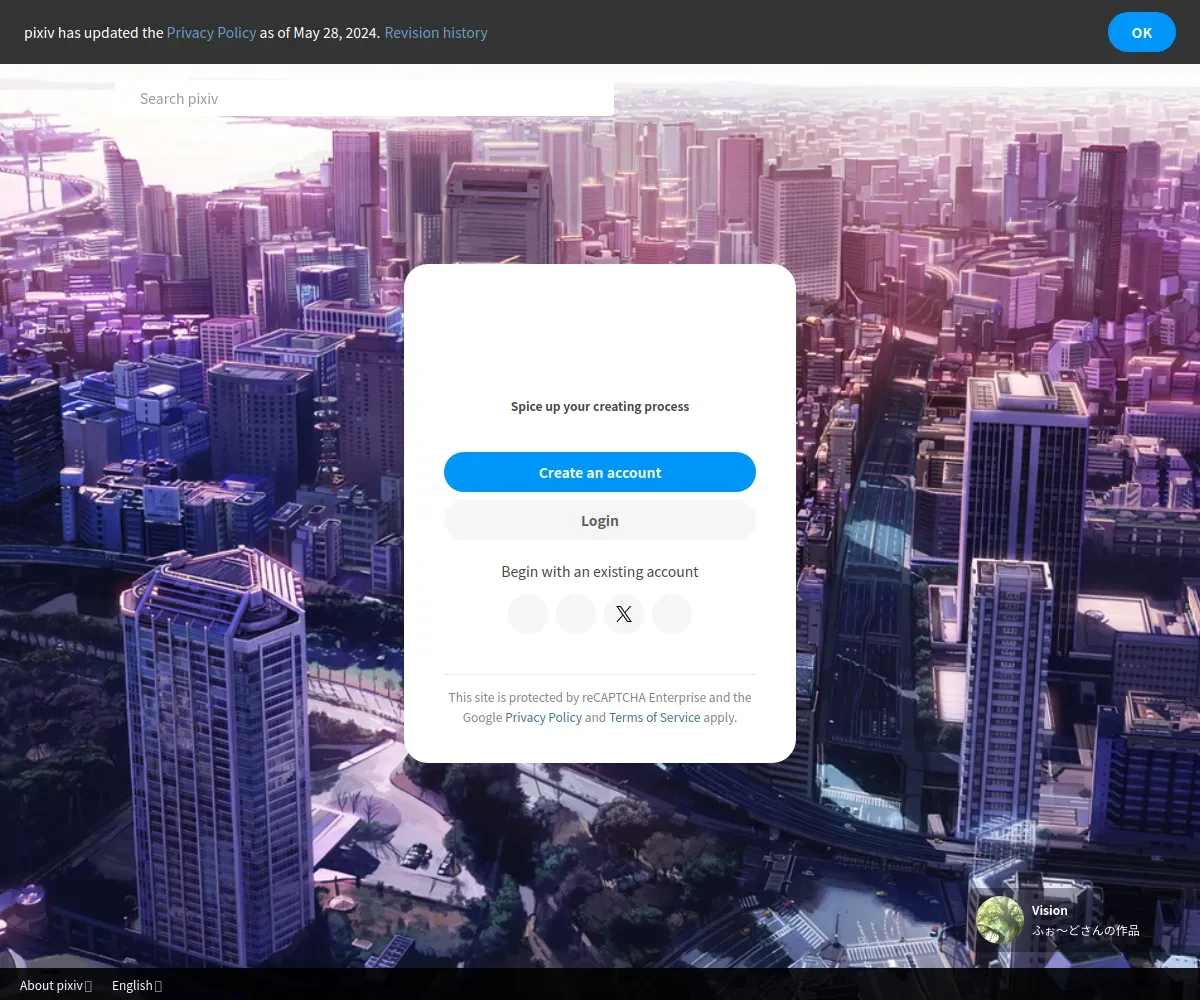Open the Terms of Service link
The image size is (1200, 1000).
(x=654, y=717)
